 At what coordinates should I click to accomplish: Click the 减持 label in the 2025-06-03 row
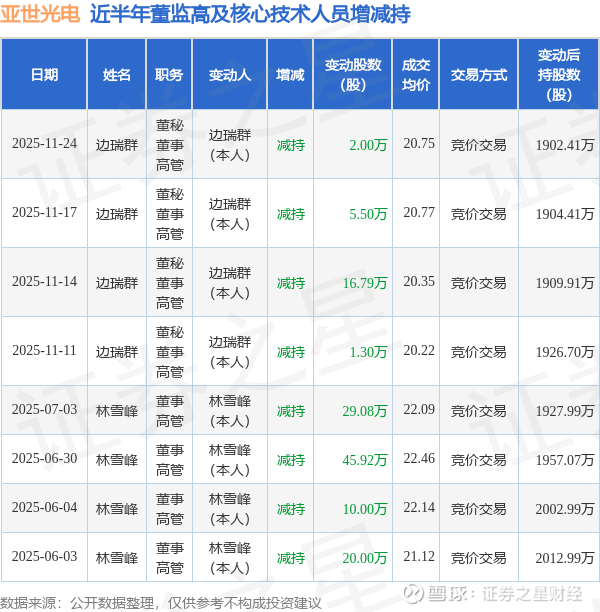tap(291, 558)
